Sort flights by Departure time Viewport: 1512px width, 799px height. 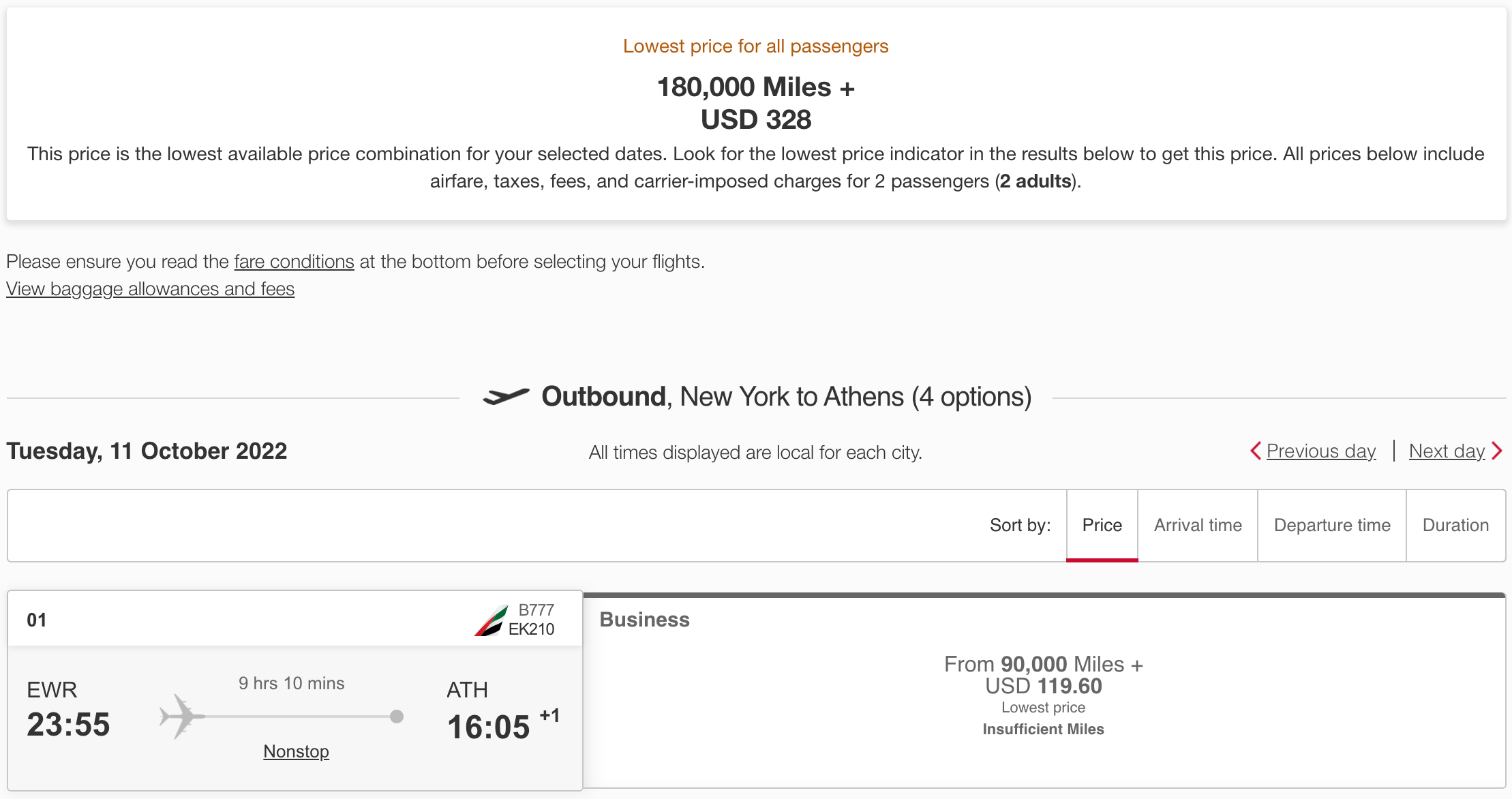(1332, 525)
